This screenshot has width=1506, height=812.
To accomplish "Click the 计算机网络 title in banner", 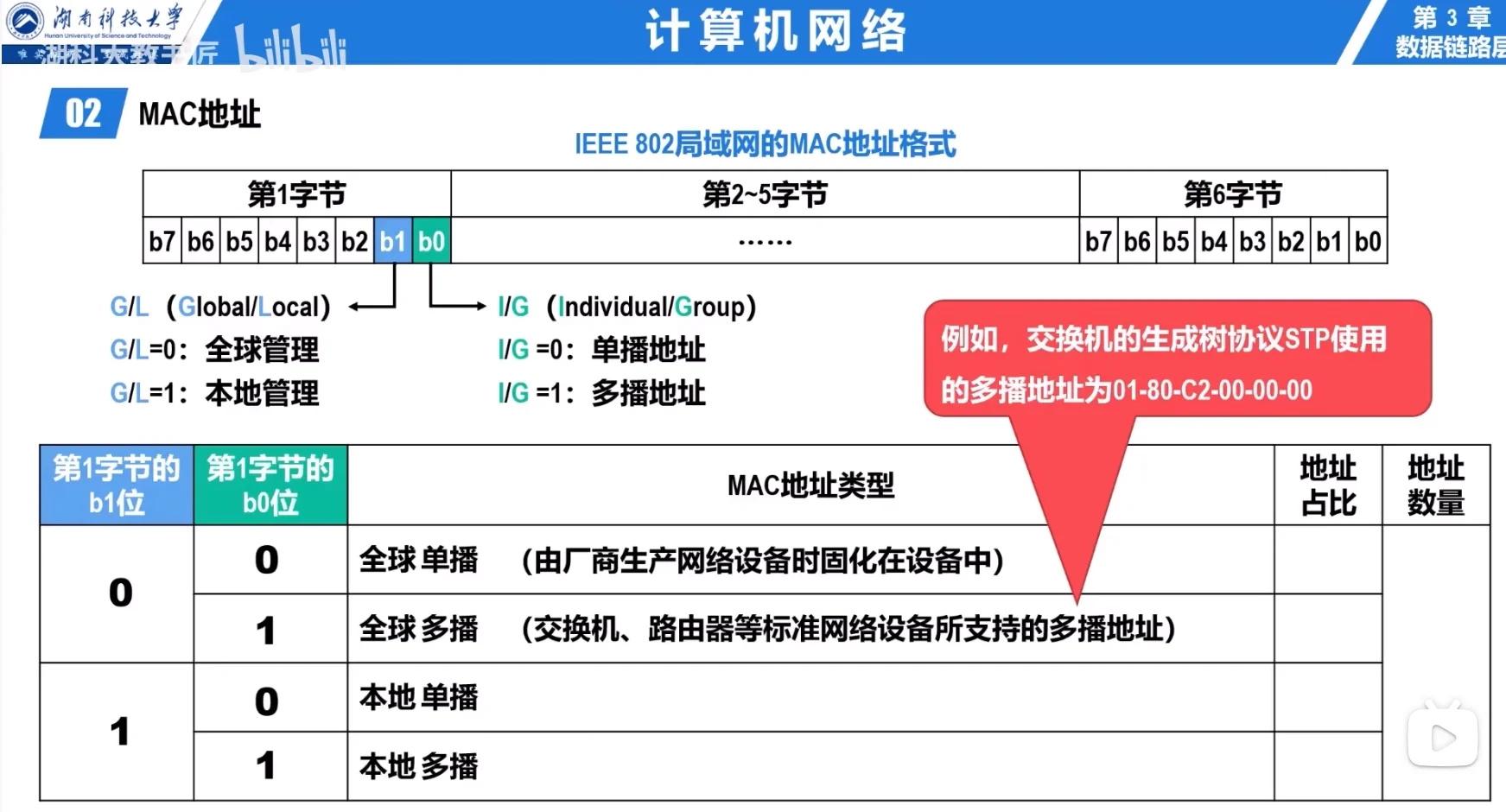I will (x=775, y=32).
